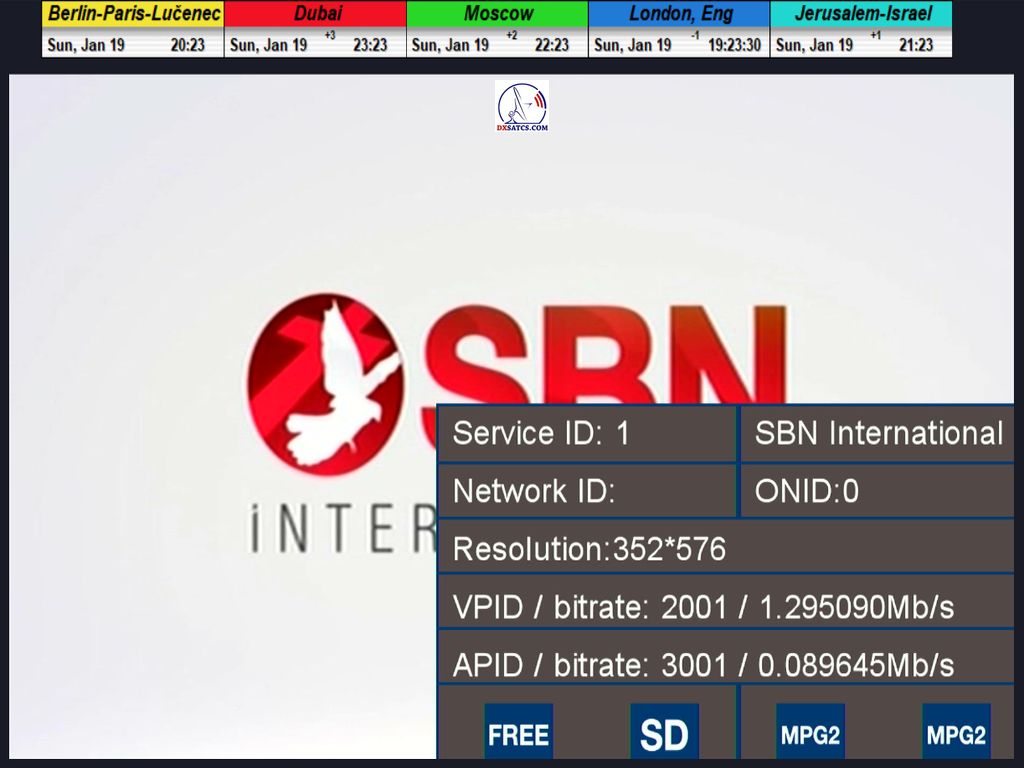The image size is (1024, 768).
Task: Select the Jerusalem-Israel clock header
Action: tap(861, 14)
